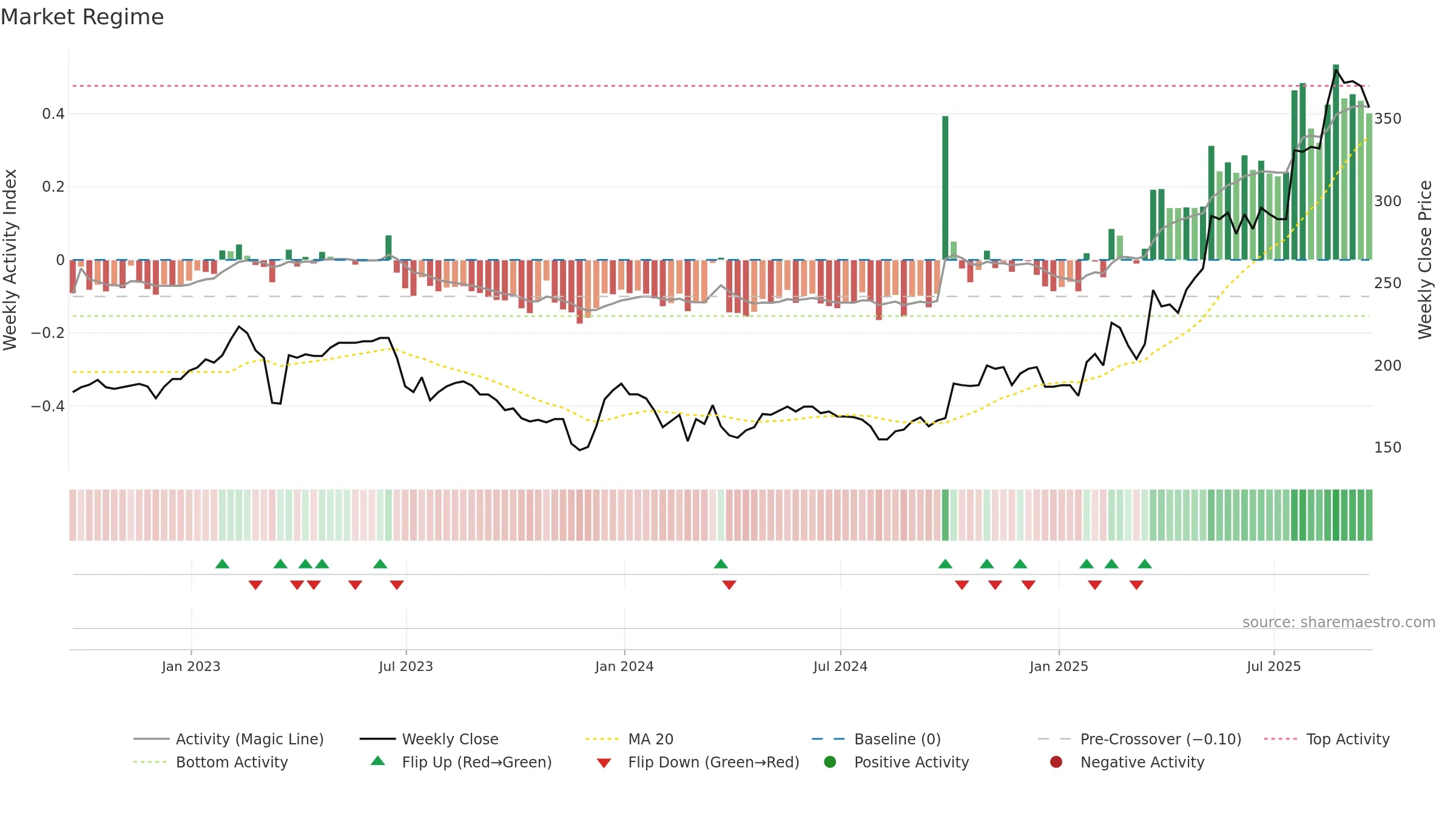
Task: Click the 200 price axis tick label
Action: (x=1388, y=365)
